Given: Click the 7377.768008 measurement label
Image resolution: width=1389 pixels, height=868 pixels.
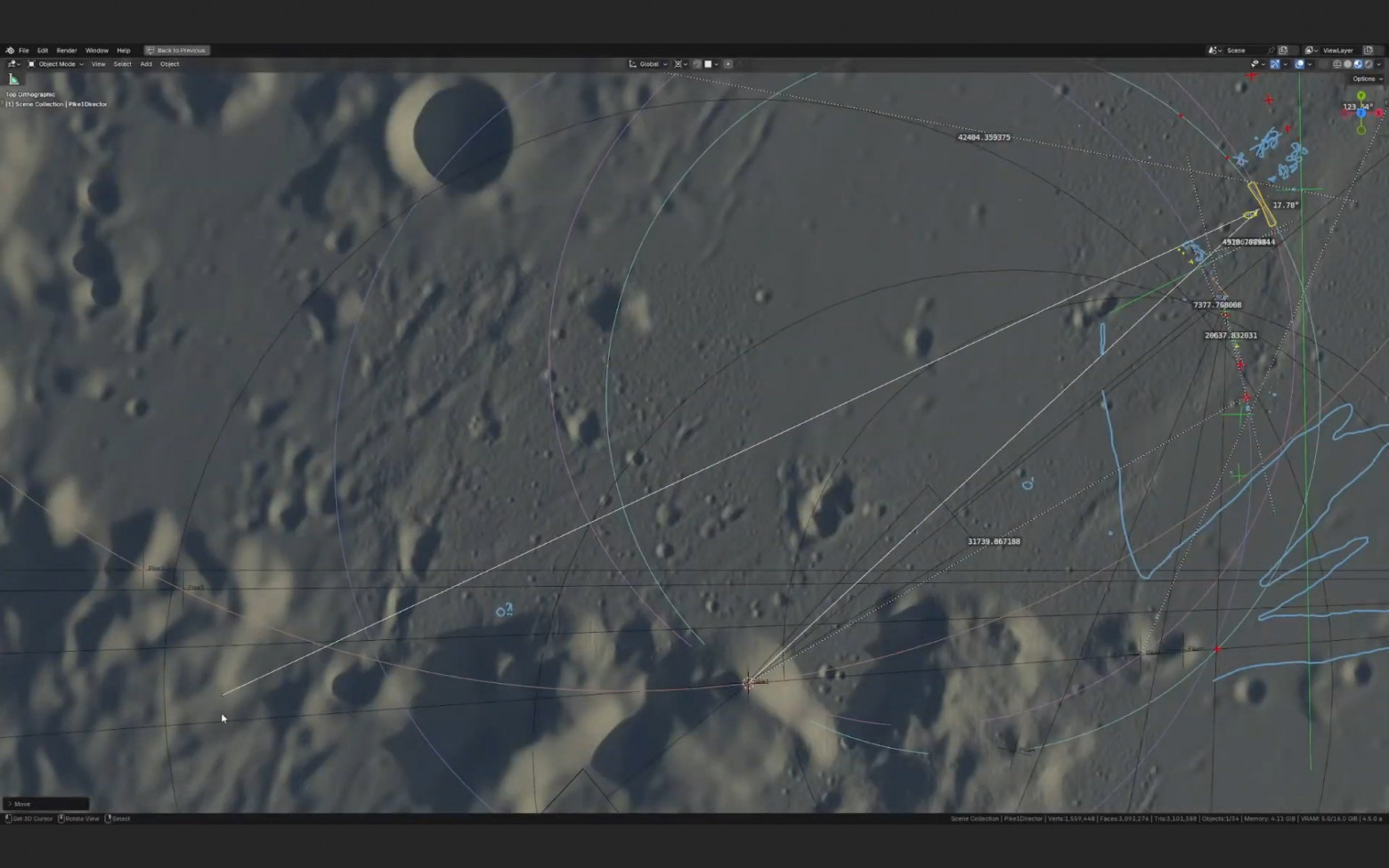Looking at the screenshot, I should pyautogui.click(x=1217, y=304).
